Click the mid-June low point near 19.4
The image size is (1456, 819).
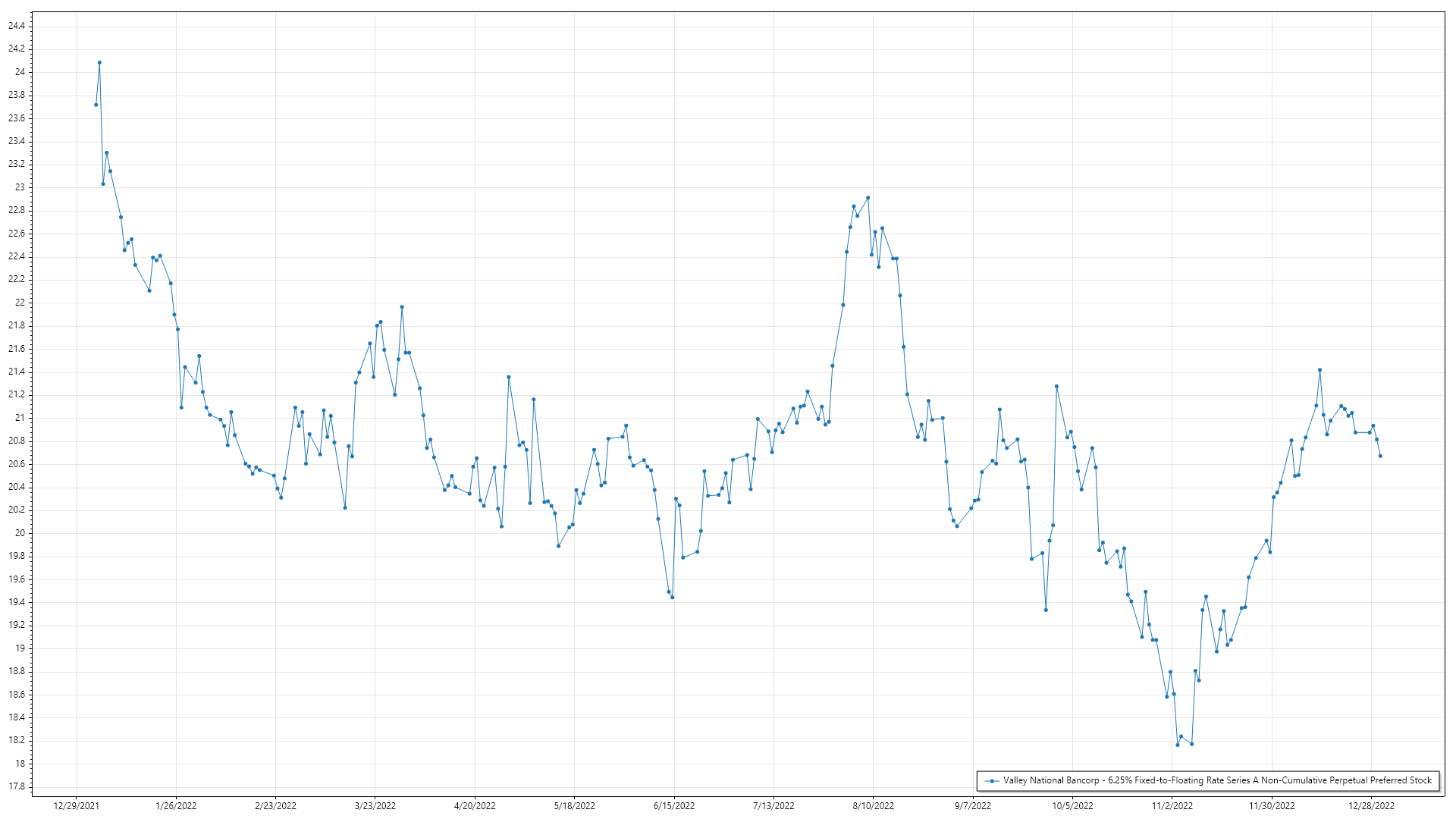[672, 598]
